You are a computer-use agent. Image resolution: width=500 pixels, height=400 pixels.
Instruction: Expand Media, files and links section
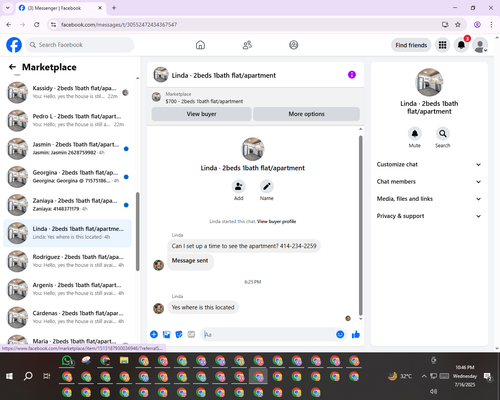[429, 199]
